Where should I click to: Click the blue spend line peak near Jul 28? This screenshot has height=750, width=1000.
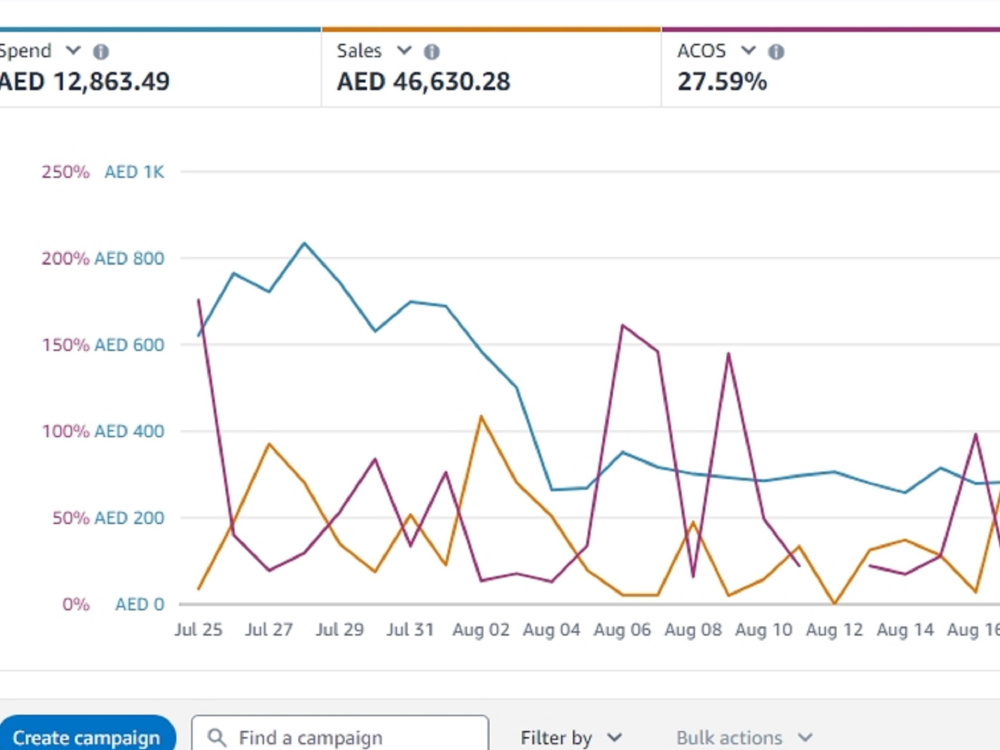[304, 243]
